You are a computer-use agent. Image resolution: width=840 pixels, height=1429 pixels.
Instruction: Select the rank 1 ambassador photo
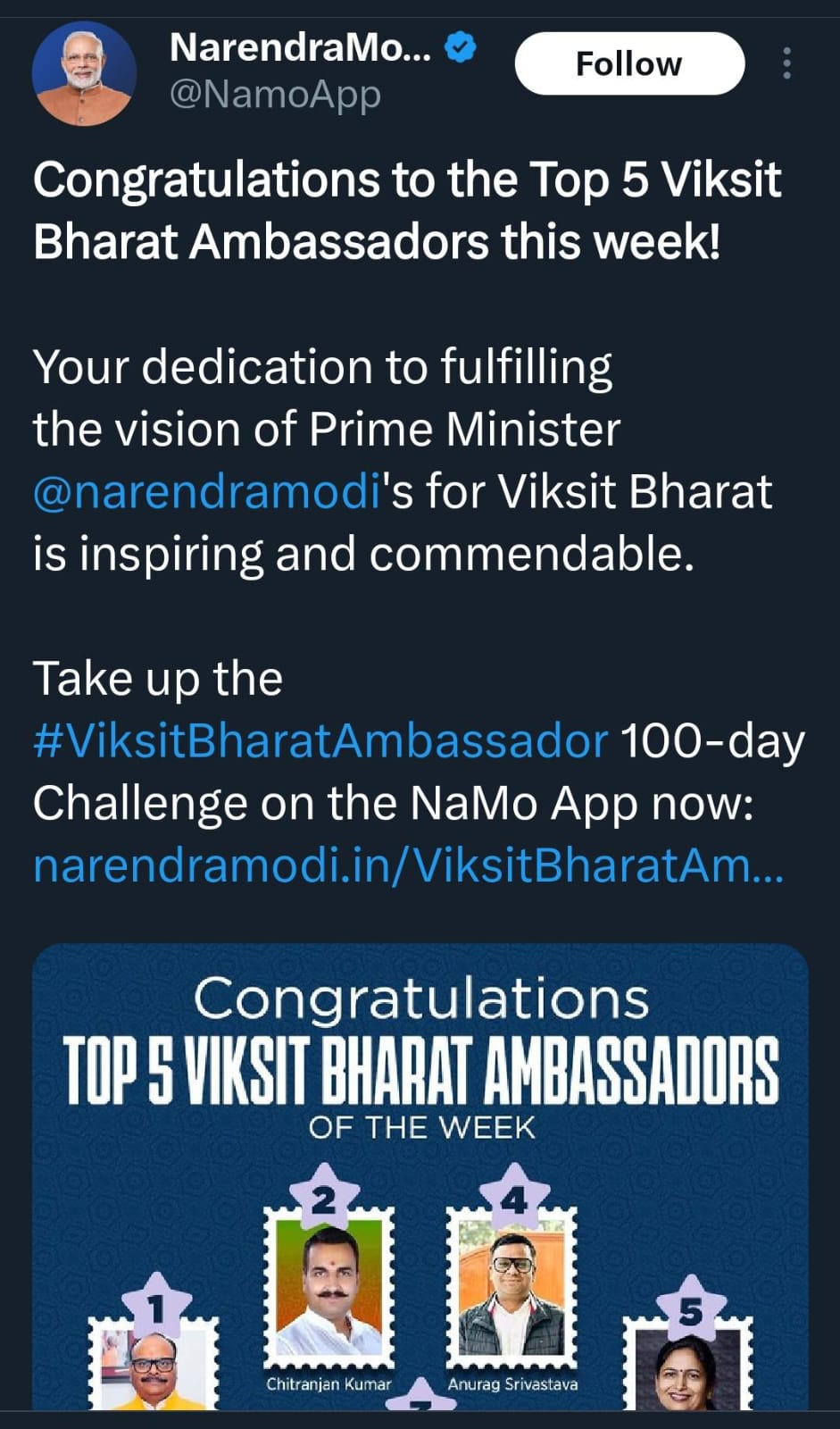[x=154, y=1371]
